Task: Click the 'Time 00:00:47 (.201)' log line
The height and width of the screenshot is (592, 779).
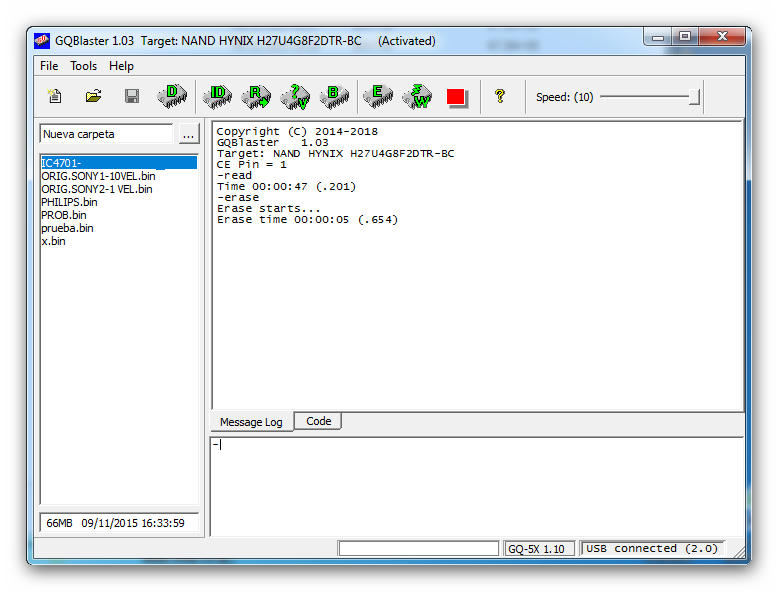Action: 287,187
